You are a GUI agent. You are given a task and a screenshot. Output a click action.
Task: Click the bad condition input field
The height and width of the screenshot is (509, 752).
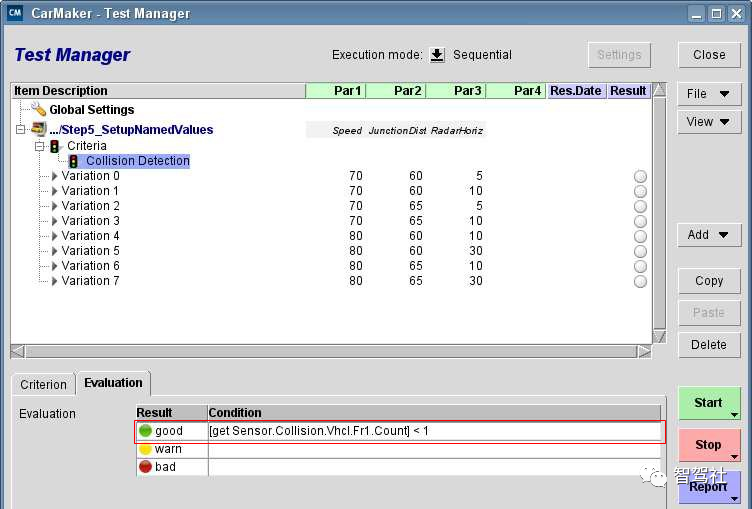tap(434, 467)
